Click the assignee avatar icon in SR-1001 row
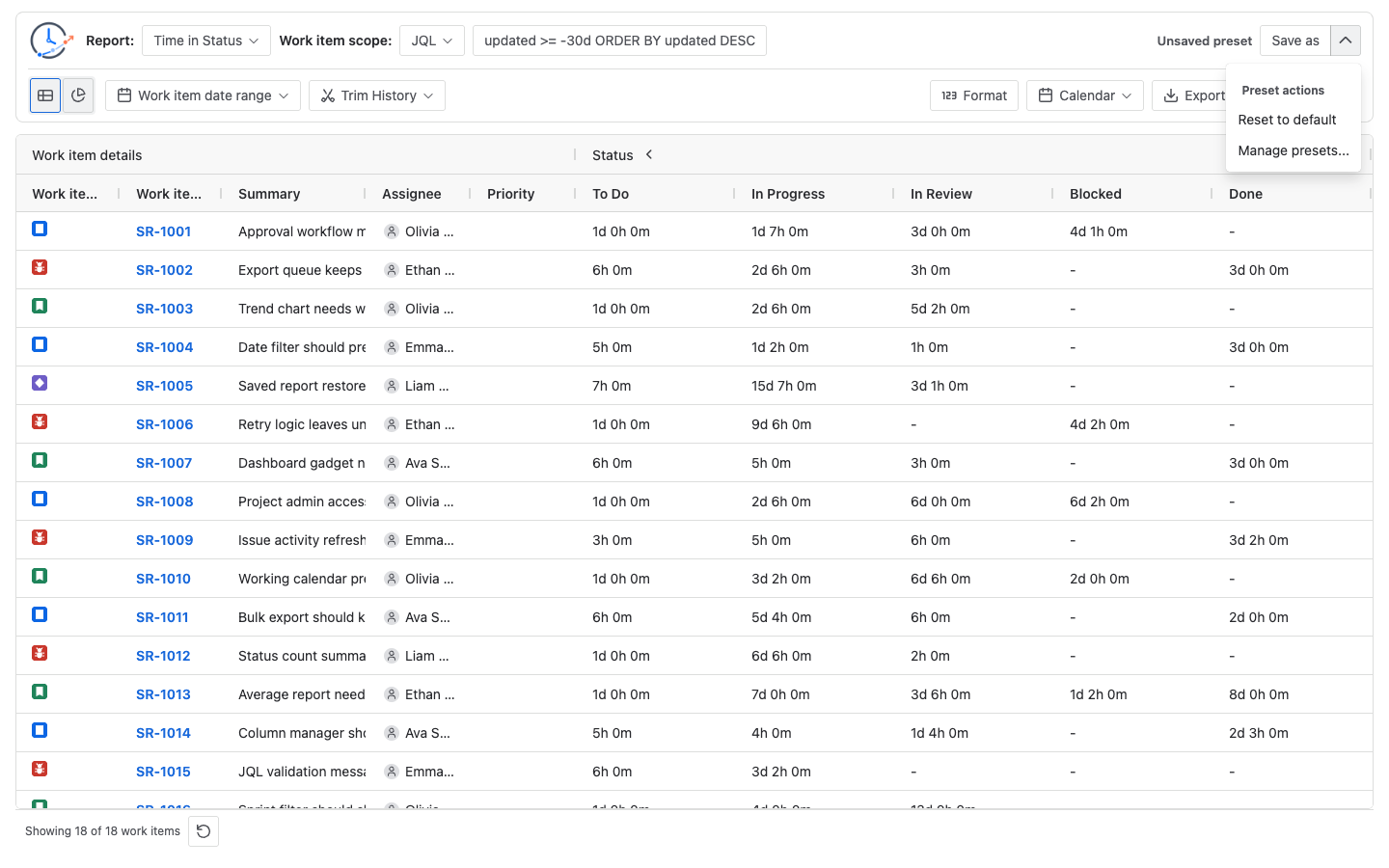Screen dimensions: 1389x868 coord(392,231)
